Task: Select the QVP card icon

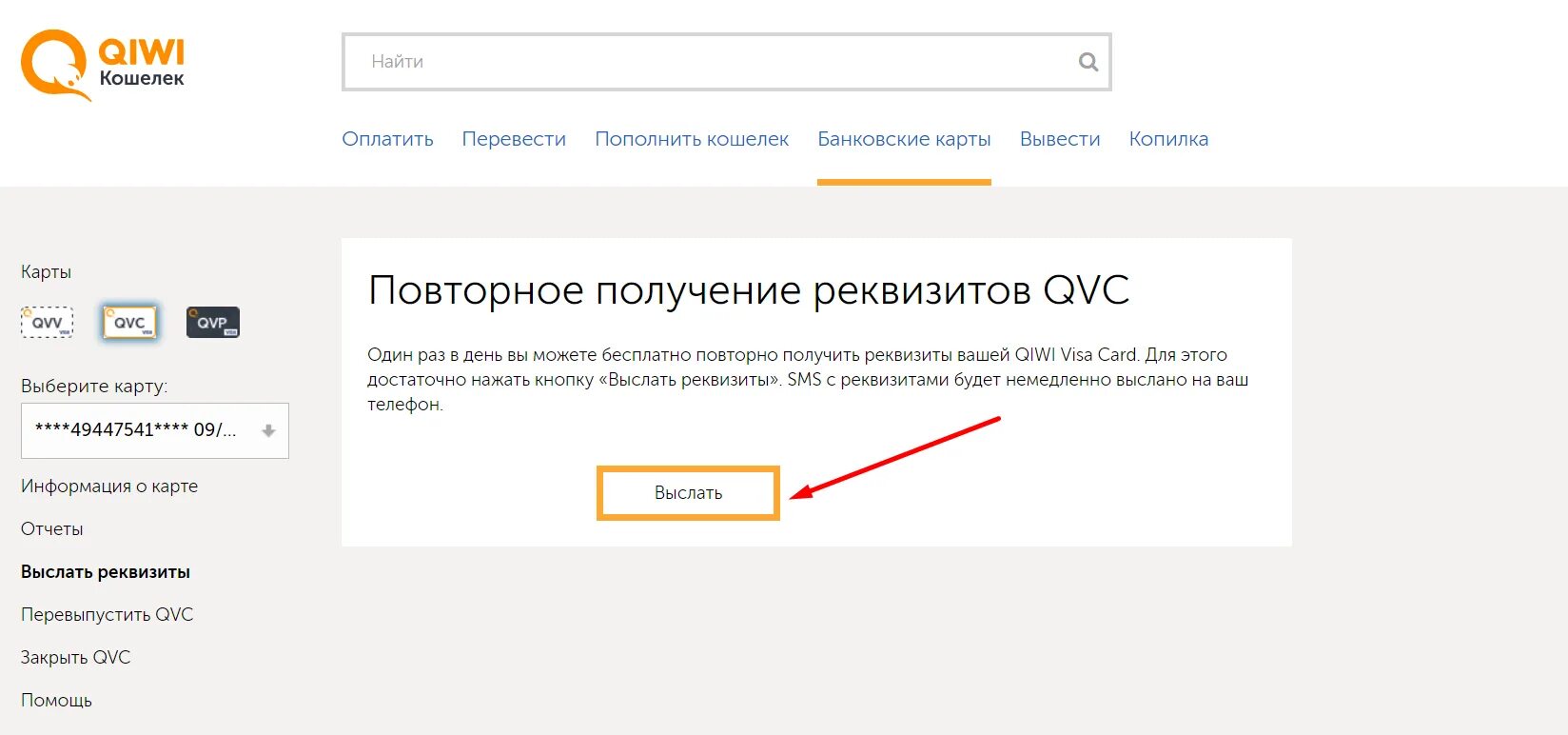Action: (212, 323)
